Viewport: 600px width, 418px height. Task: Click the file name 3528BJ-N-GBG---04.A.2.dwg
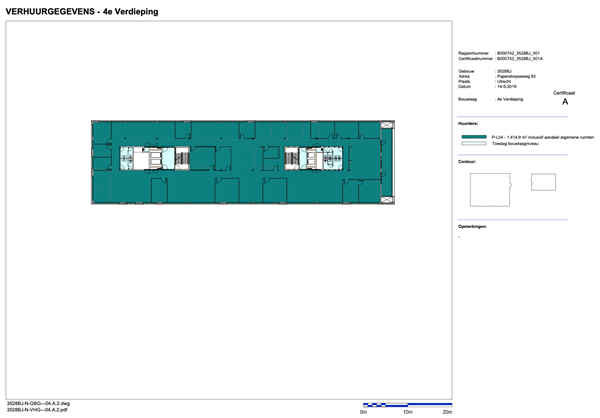pyautogui.click(x=38, y=403)
